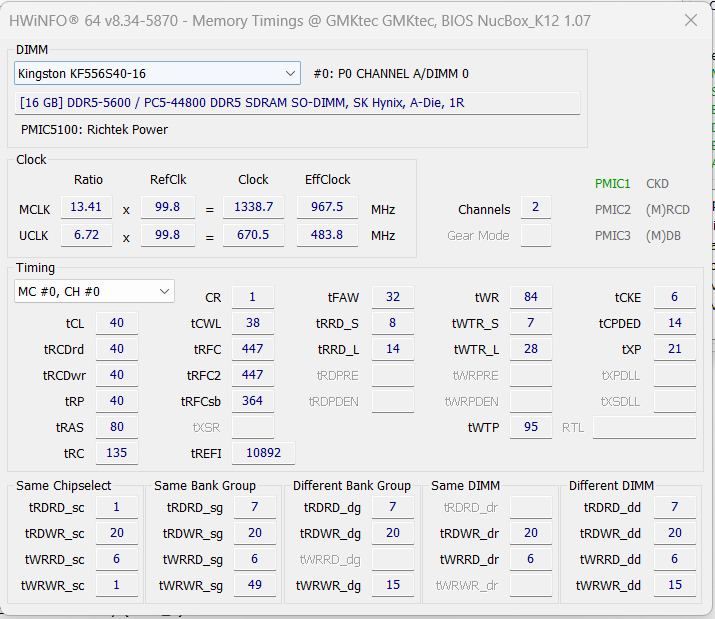Select the tRDRD_dg value field
Screen dimensions: 715x619
(x=393, y=508)
